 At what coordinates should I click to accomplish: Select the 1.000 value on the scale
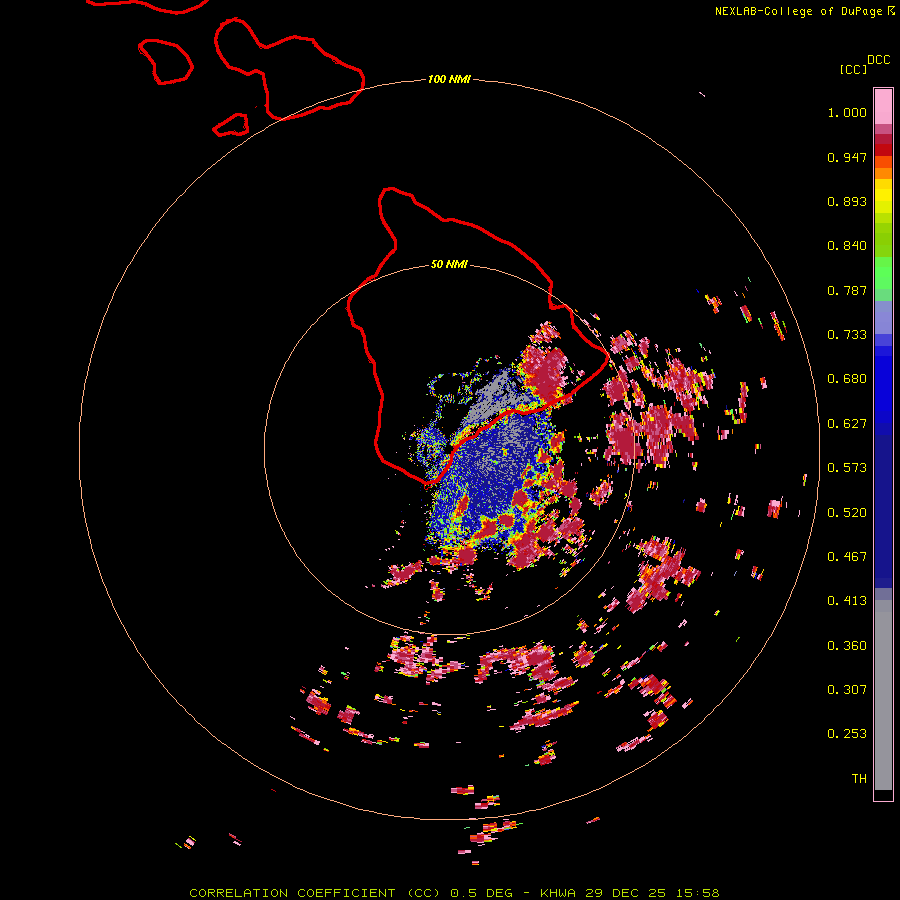[847, 112]
